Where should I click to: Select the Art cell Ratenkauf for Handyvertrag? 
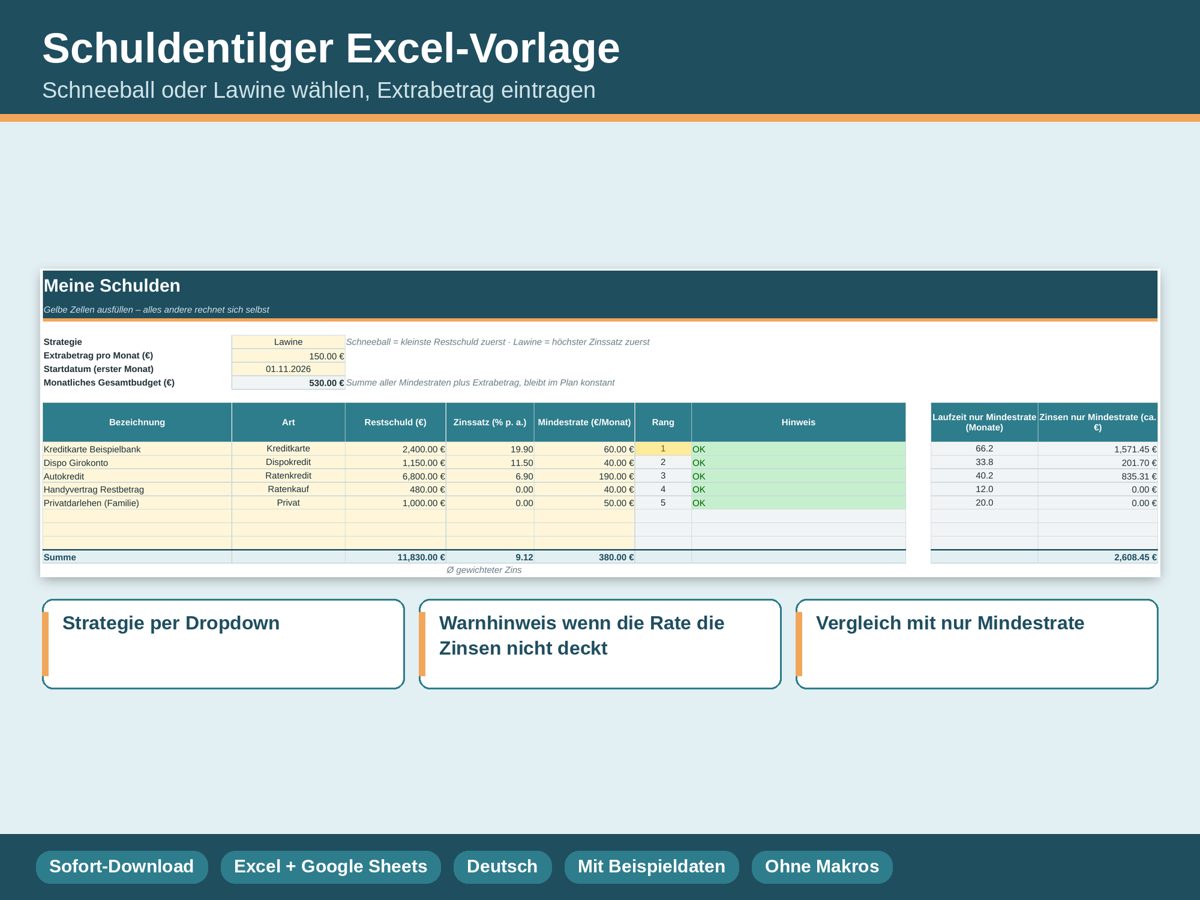[288, 490]
